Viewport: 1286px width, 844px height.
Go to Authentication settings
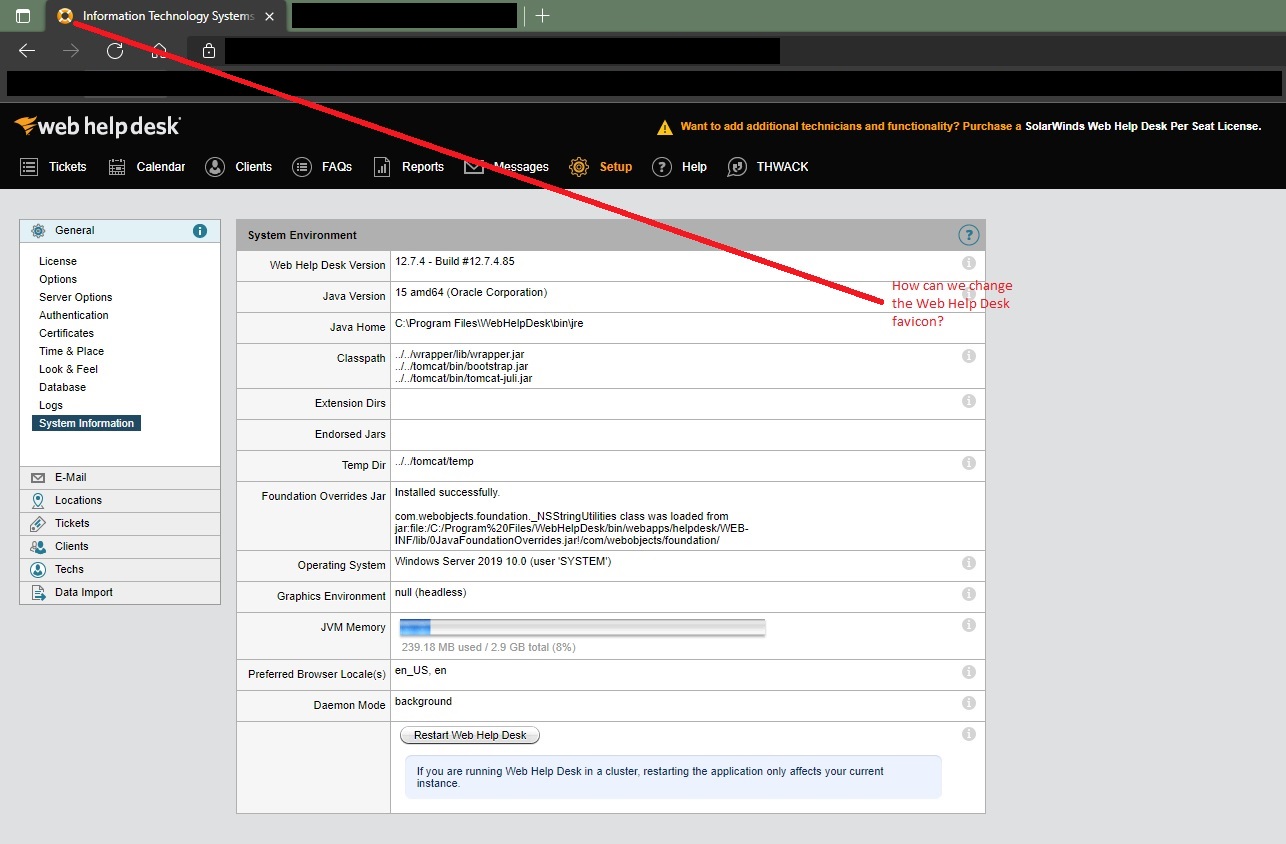[x=74, y=315]
